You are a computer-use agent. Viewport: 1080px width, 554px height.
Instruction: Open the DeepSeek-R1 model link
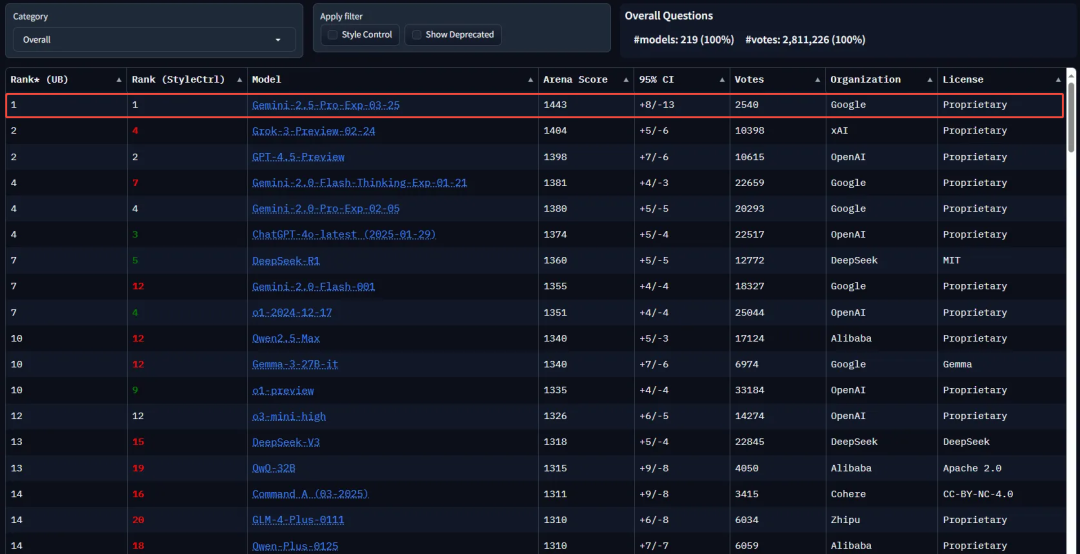(x=286, y=260)
